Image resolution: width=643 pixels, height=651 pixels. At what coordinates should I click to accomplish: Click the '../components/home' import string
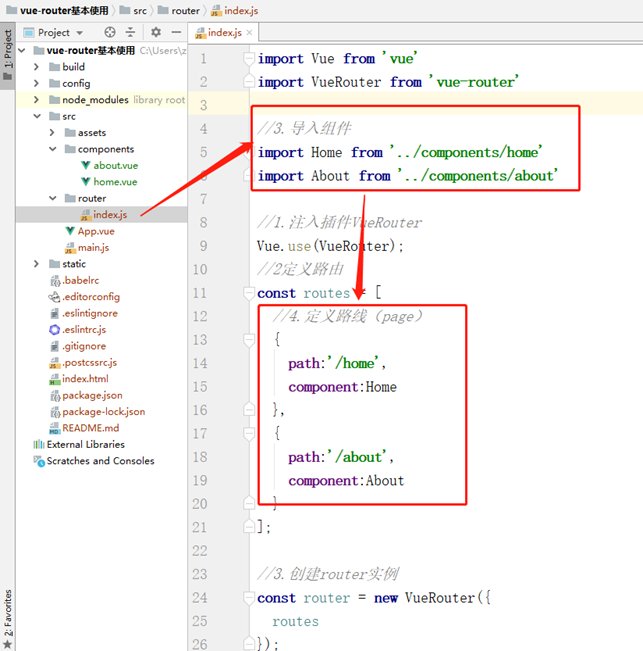click(x=466, y=152)
